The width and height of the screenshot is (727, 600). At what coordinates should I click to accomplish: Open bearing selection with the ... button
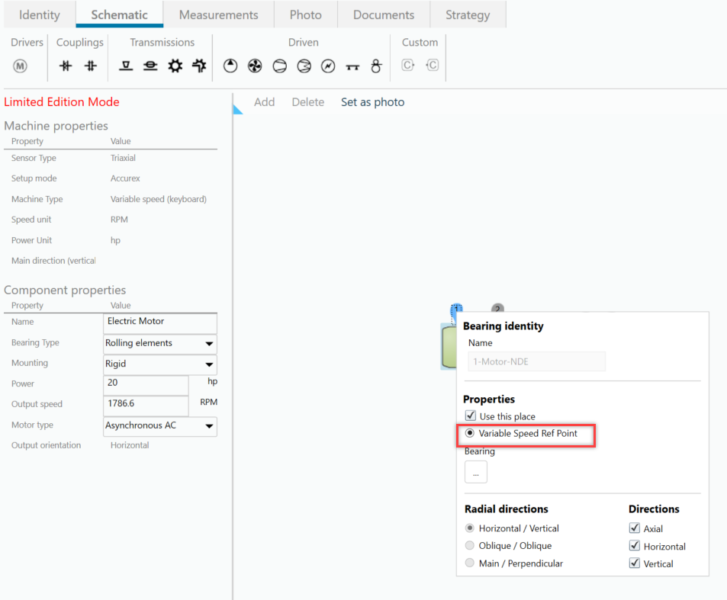tap(476, 473)
